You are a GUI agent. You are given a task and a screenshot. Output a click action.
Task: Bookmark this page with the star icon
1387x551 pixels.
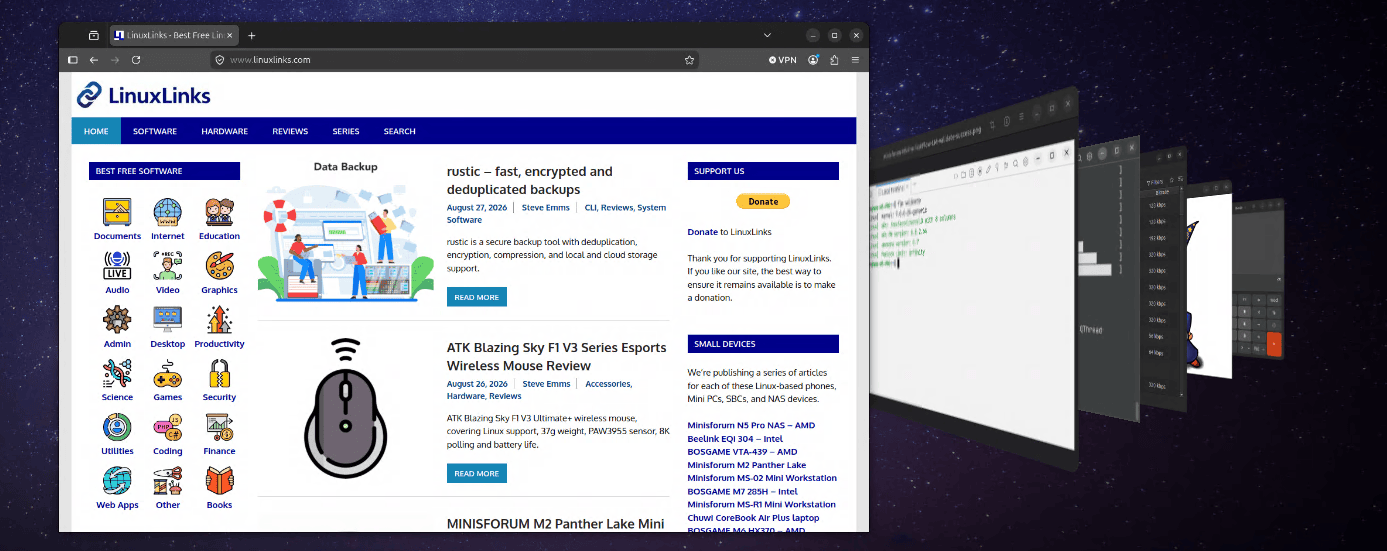click(x=689, y=60)
